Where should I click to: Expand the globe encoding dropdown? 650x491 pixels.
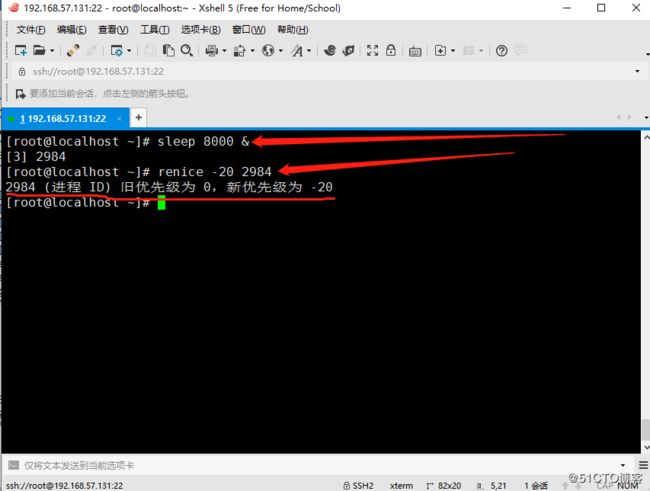tap(271, 51)
